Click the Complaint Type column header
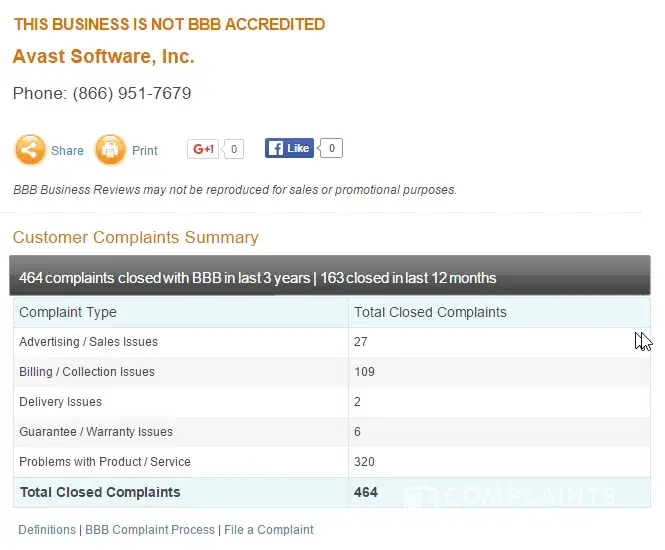 click(x=68, y=312)
